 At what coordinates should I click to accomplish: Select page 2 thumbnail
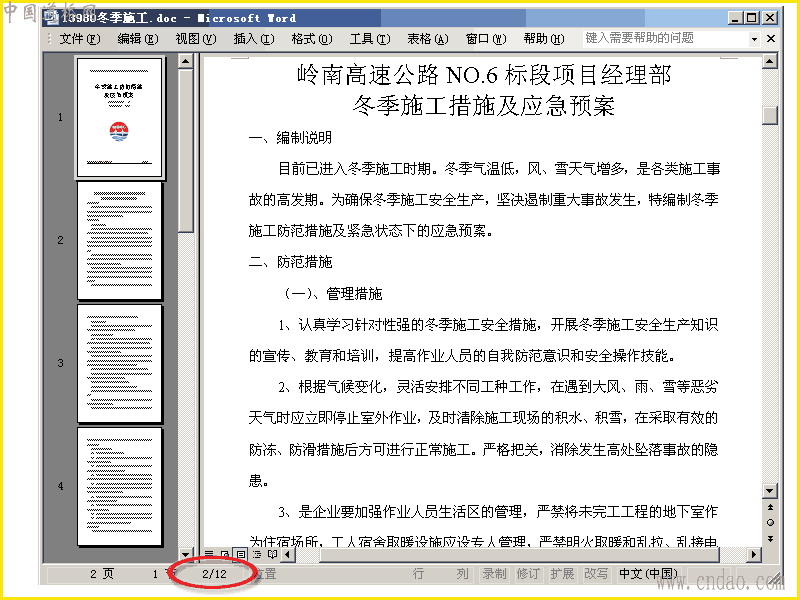(119, 241)
